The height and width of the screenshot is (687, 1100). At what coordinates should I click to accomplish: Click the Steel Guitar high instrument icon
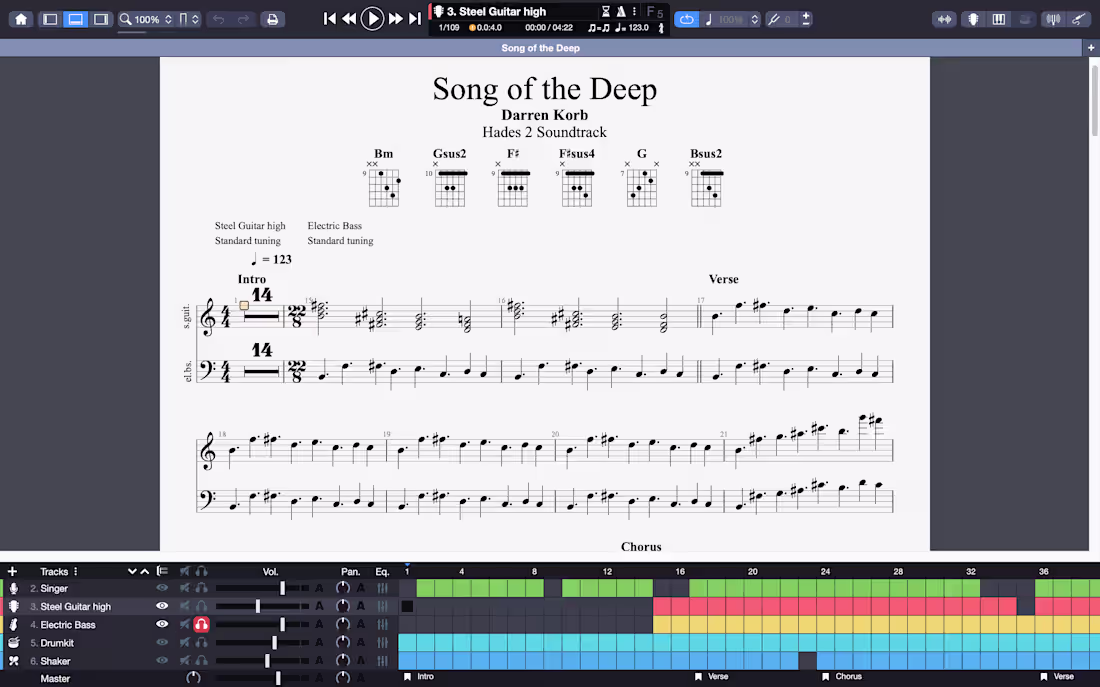[x=13, y=606]
